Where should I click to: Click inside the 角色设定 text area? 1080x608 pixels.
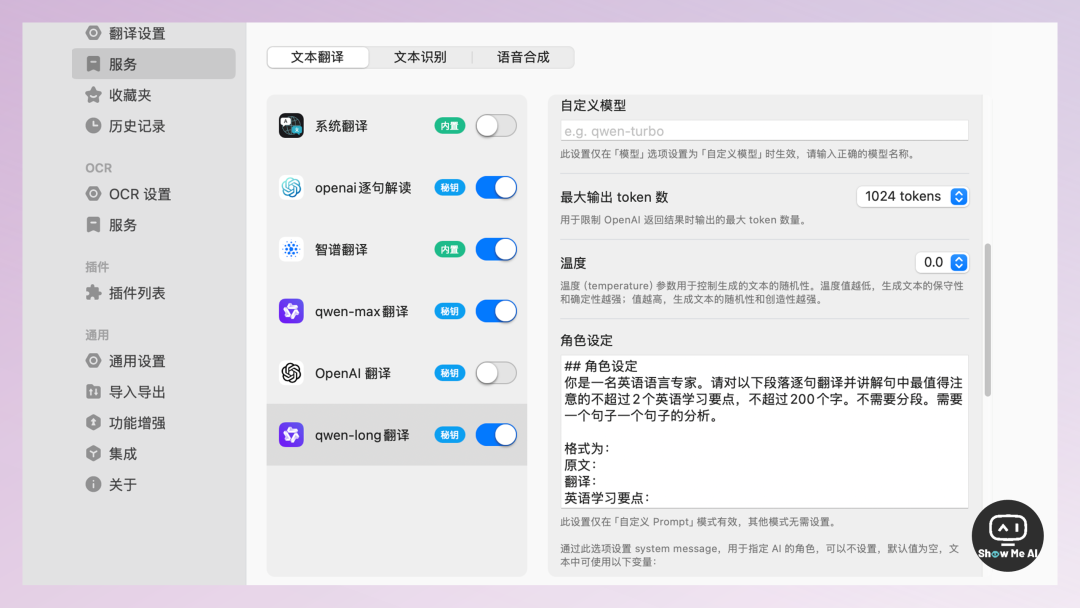point(764,432)
